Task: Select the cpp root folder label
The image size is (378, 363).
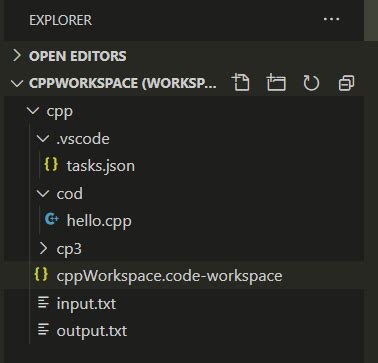Action: (x=60, y=111)
